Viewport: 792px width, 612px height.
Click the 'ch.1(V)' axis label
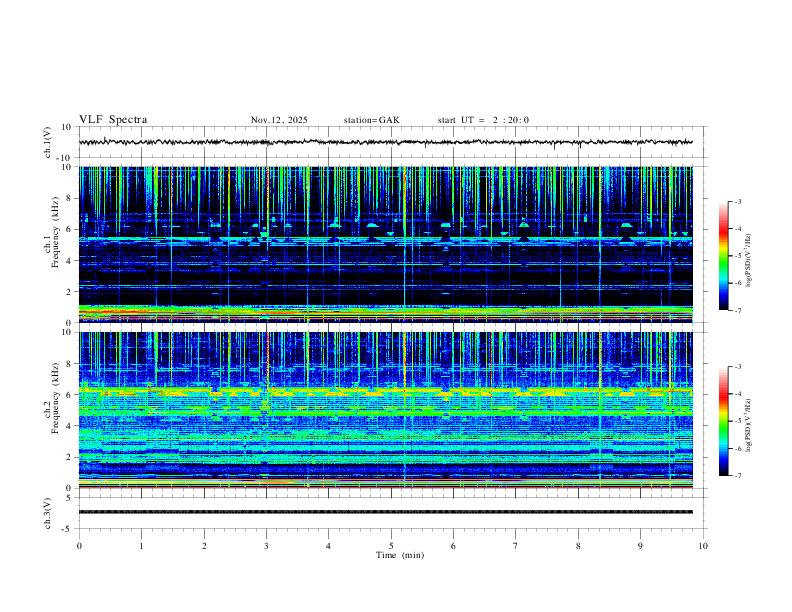click(48, 142)
